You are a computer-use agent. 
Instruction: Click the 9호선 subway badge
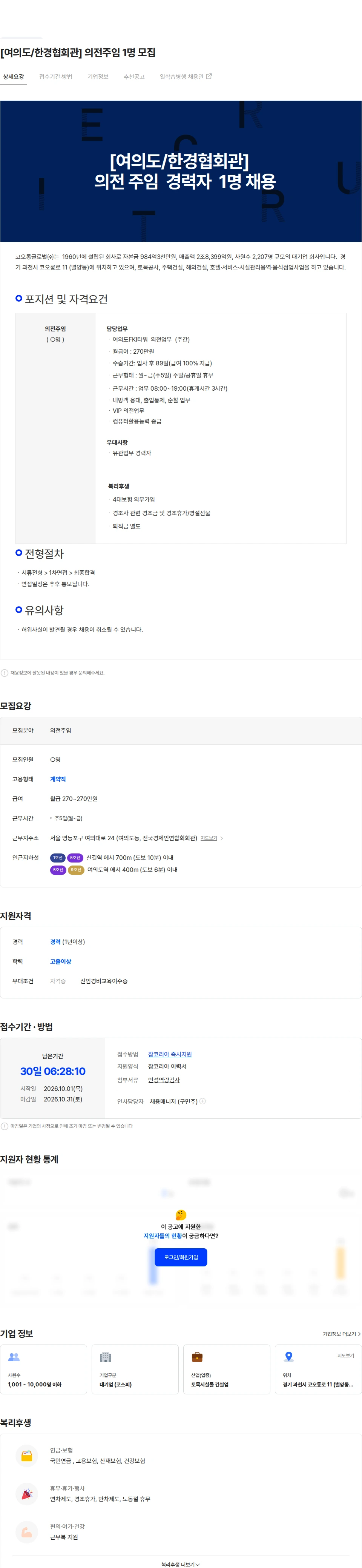76,870
